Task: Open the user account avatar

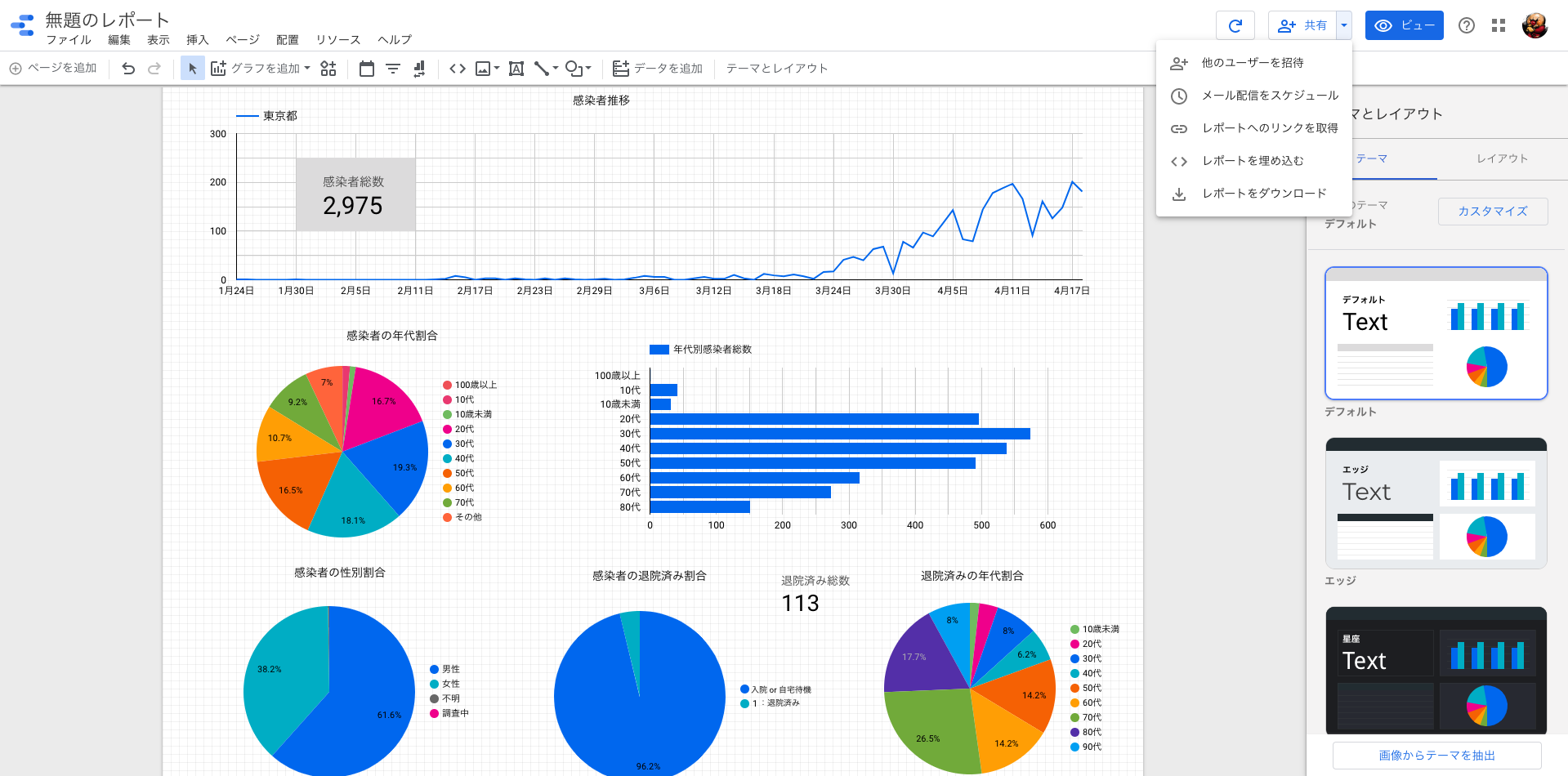Action: pyautogui.click(x=1535, y=25)
